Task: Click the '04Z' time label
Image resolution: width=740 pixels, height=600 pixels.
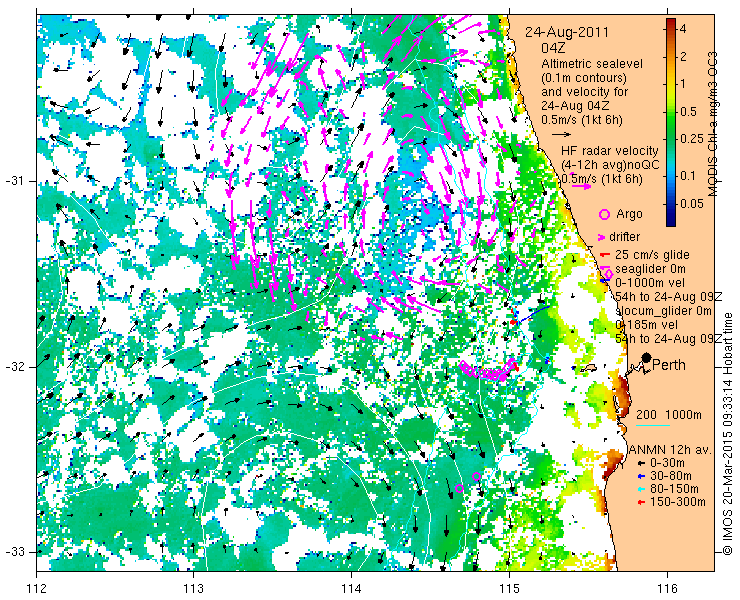Action: click(x=554, y=48)
